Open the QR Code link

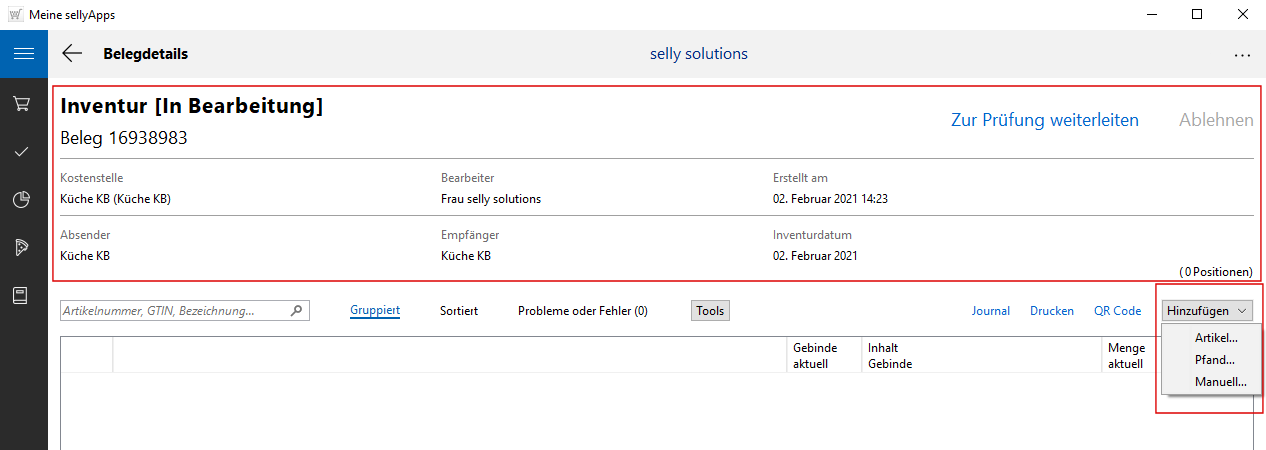pyautogui.click(x=1117, y=311)
